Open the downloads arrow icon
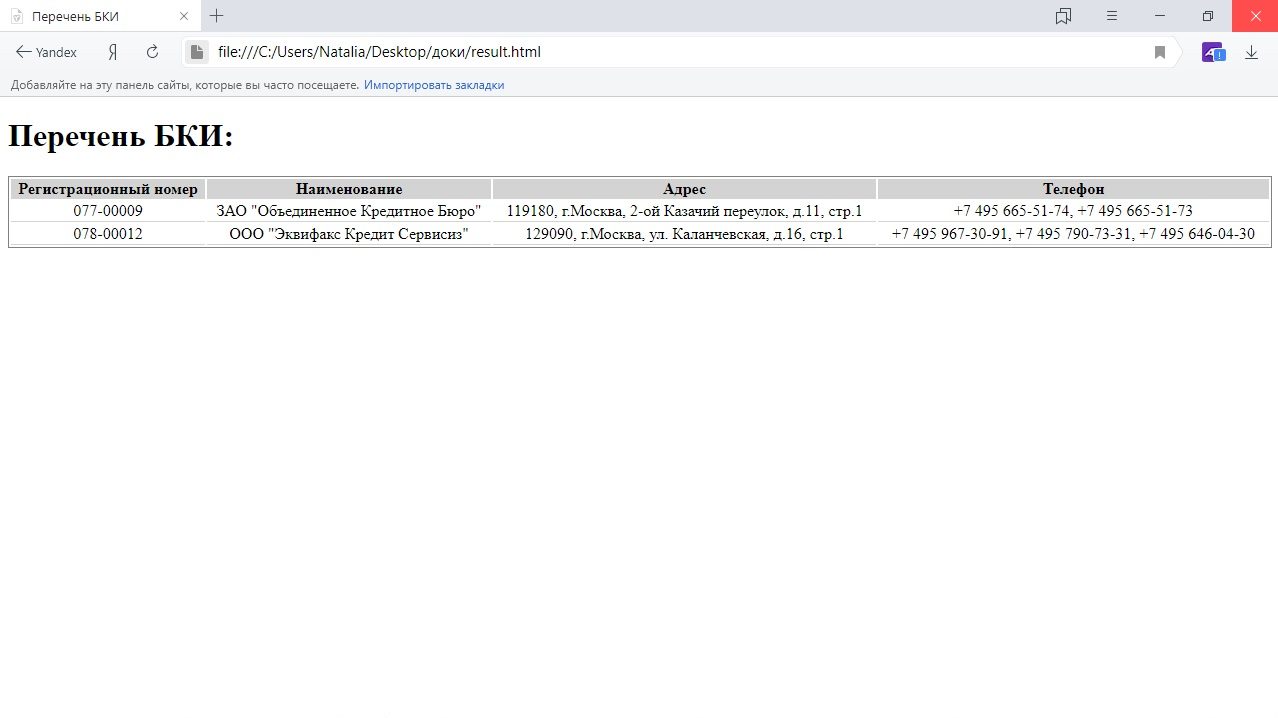 click(x=1251, y=52)
